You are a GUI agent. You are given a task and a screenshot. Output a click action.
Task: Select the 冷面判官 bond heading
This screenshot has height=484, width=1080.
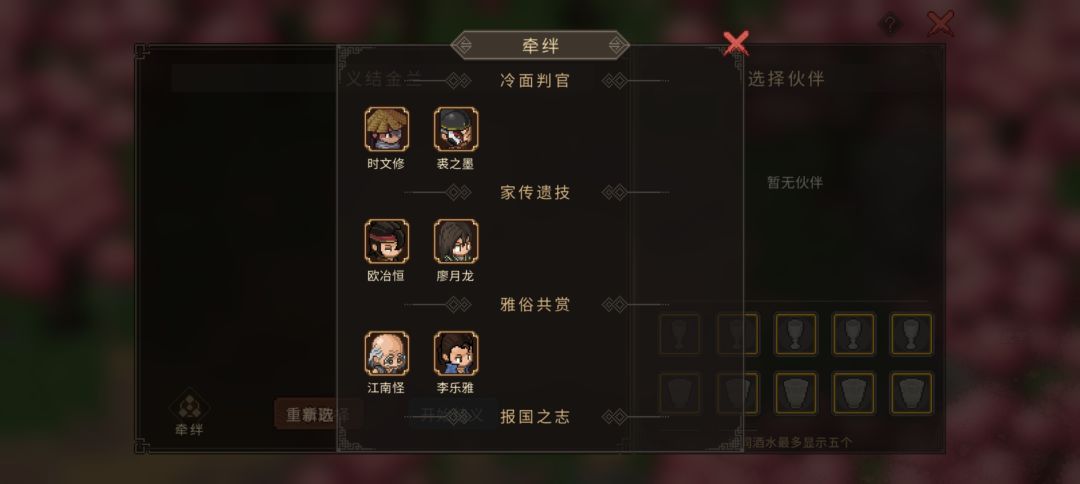tap(535, 81)
